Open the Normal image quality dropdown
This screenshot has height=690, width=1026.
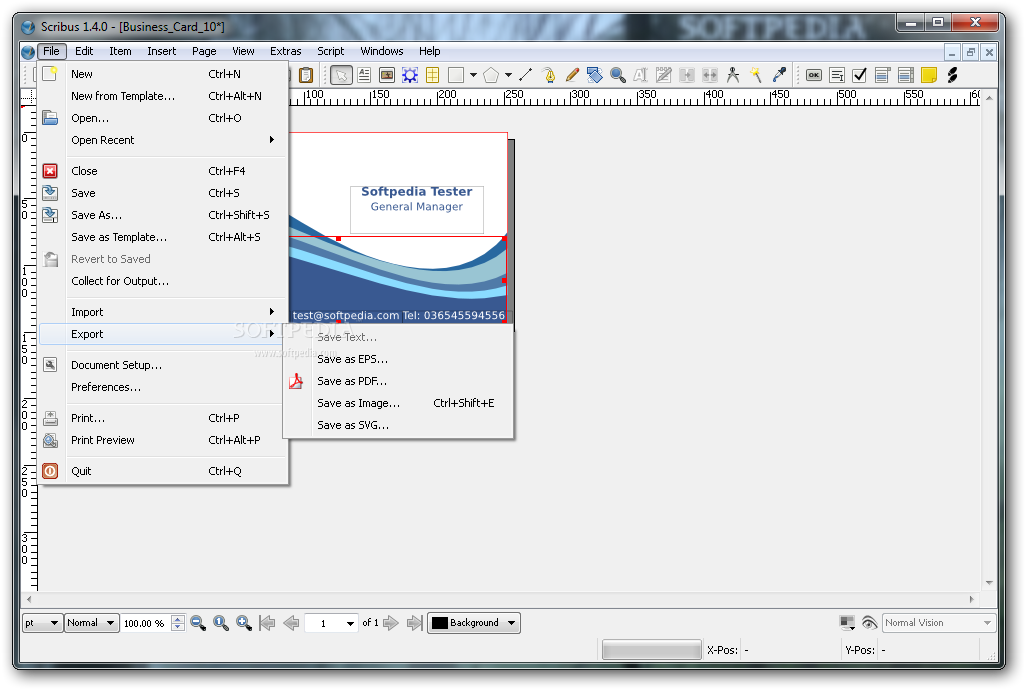pyautogui.click(x=92, y=623)
